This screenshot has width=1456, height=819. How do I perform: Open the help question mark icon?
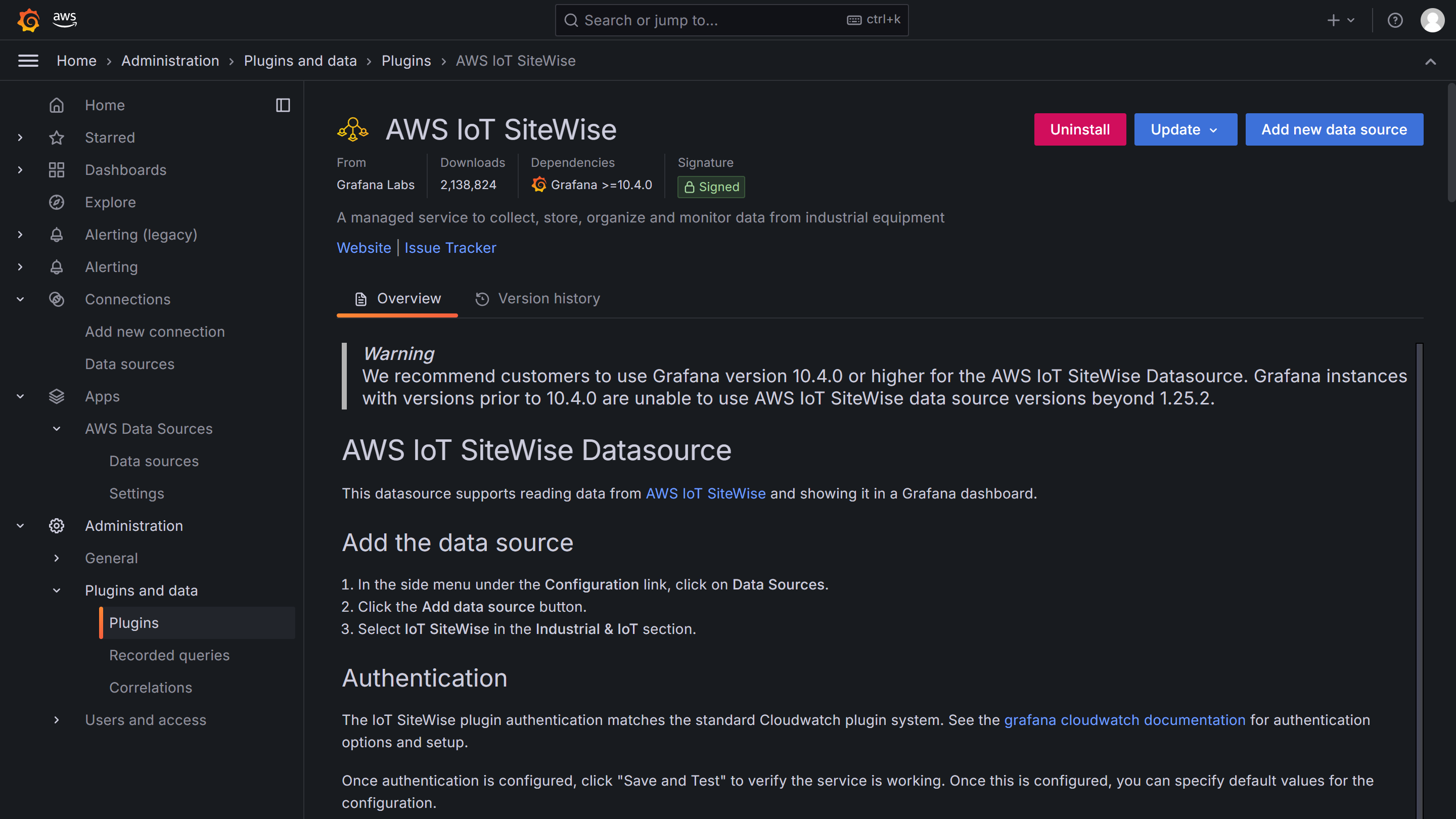point(1395,20)
